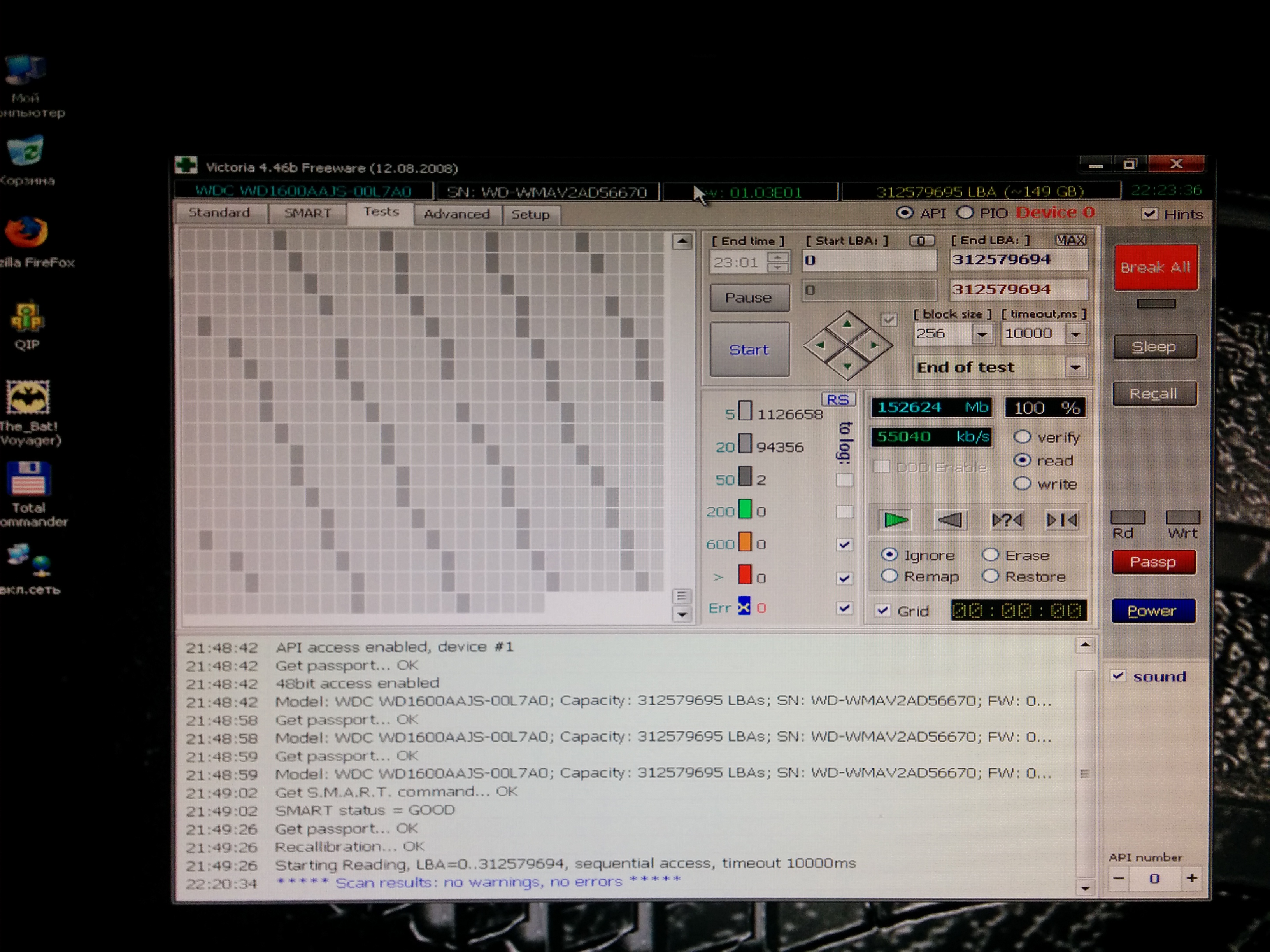Open Firefox from the desktop icon
This screenshot has height=952, width=1270.
26,233
